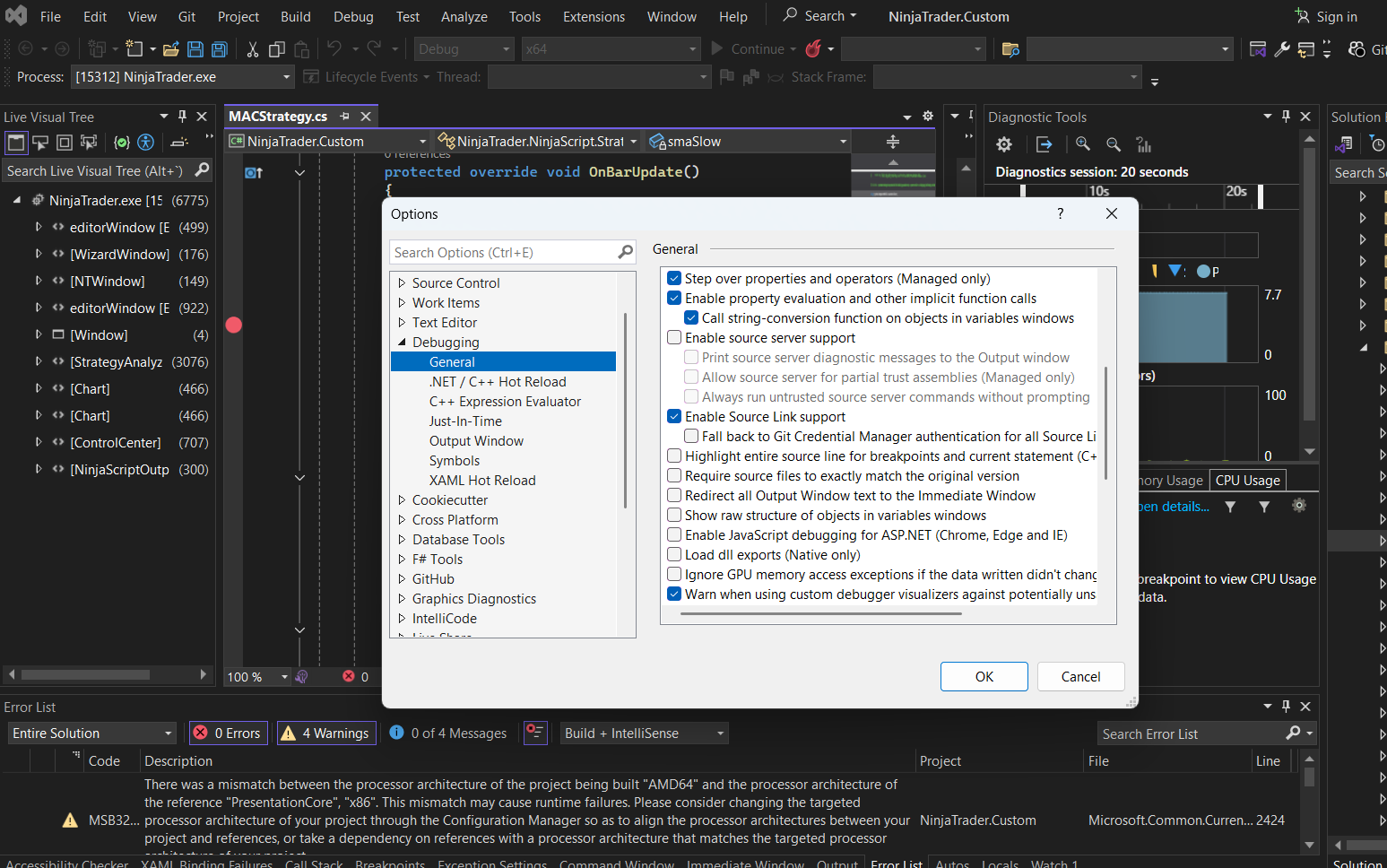Click OK in the Options dialog
Viewport: 1387px width, 868px height.
[984, 677]
